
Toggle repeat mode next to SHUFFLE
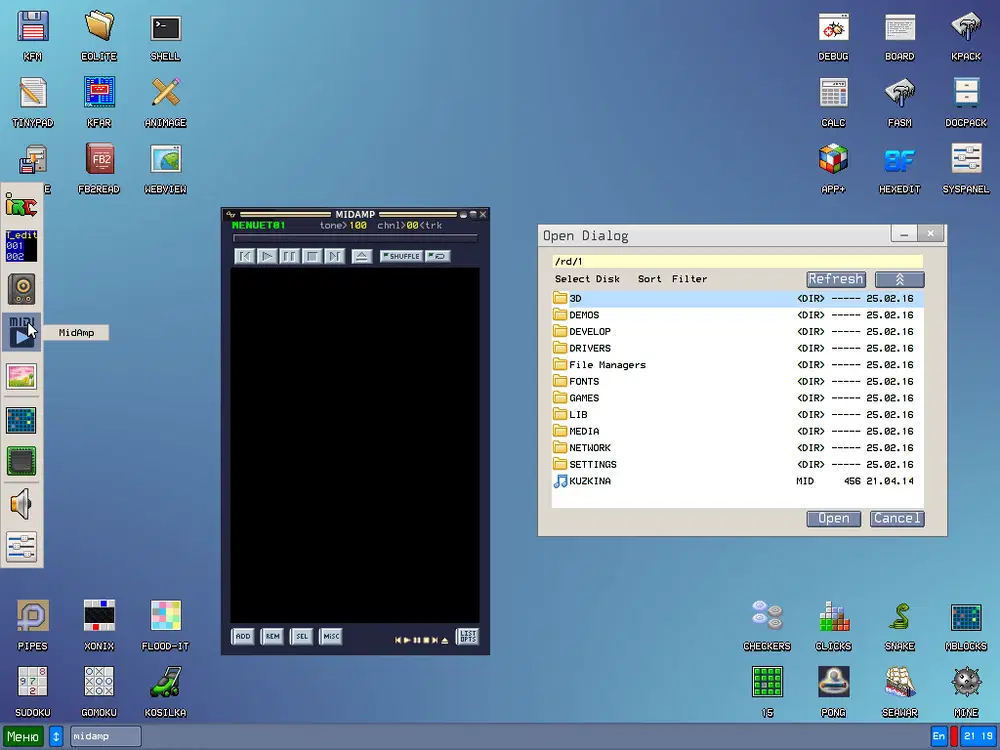pos(437,256)
